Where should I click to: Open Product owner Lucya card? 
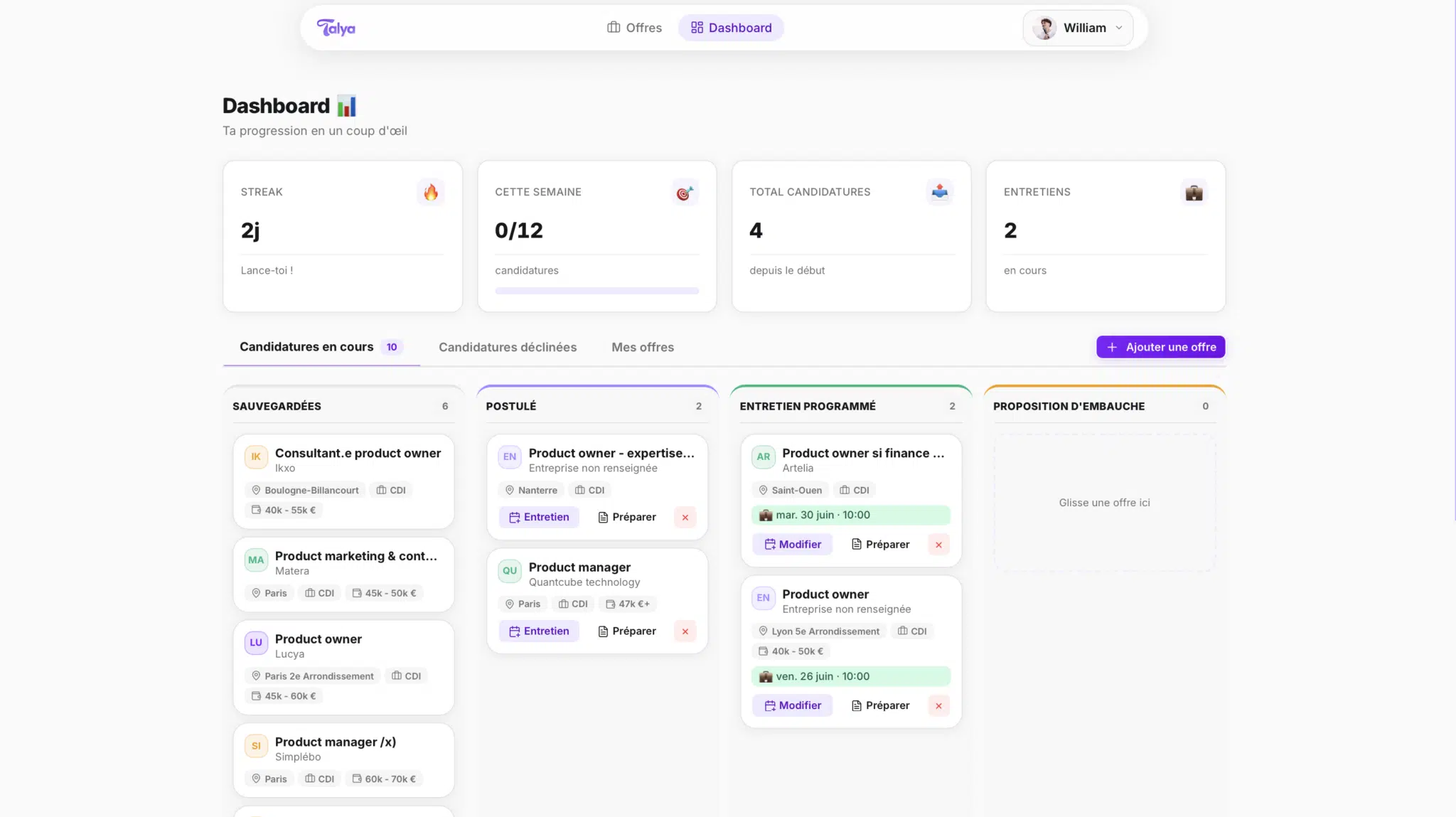click(x=343, y=667)
